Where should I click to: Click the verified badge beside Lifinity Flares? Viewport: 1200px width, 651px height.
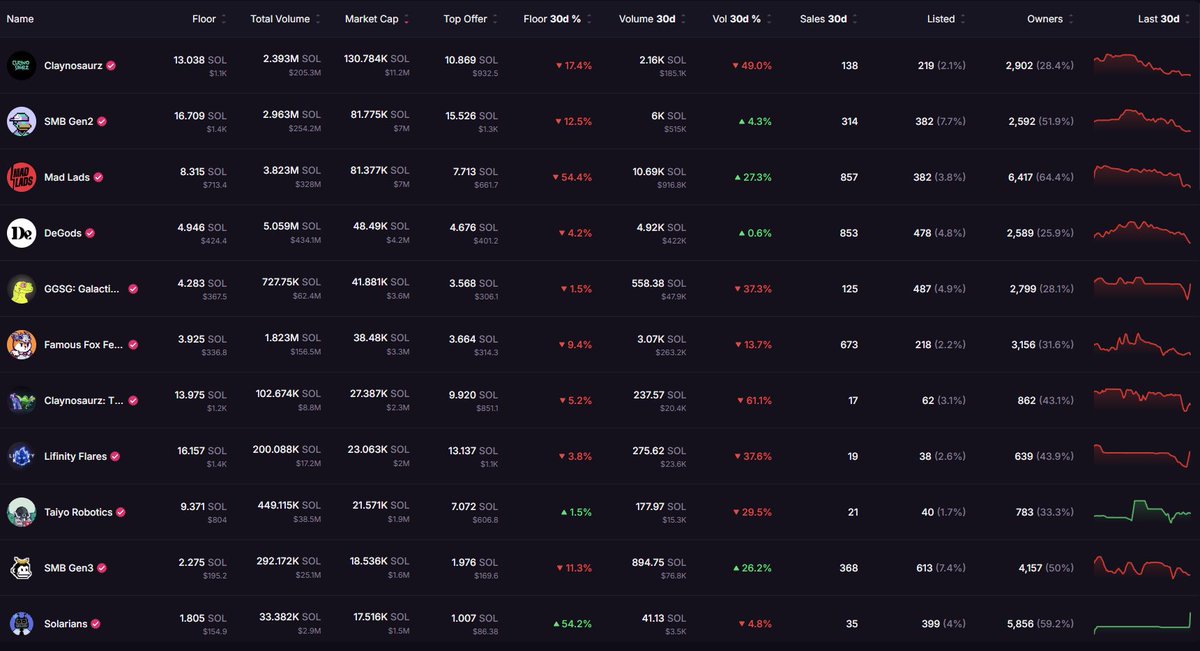click(115, 456)
